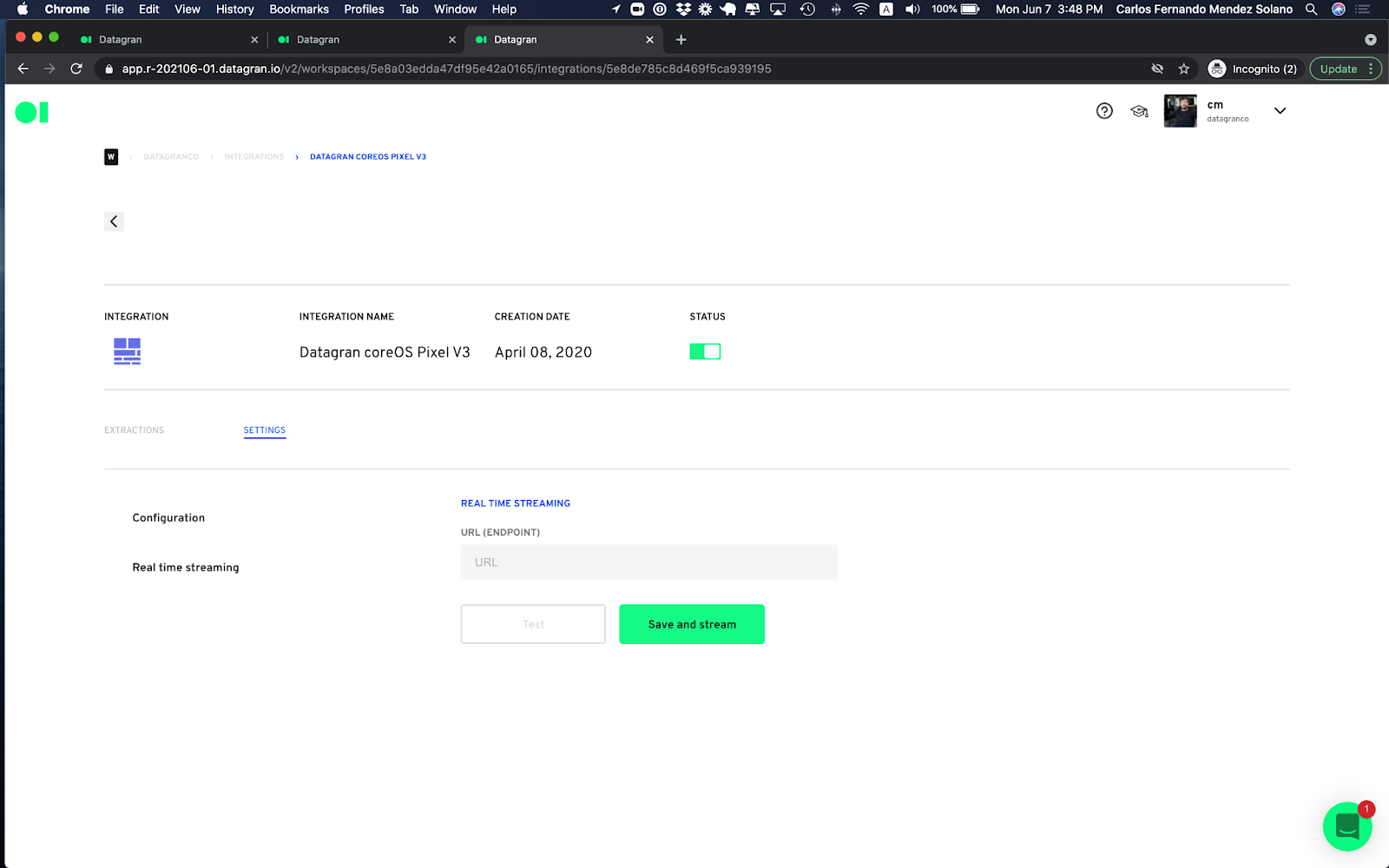Click the W workspace breadcrumb icon
The height and width of the screenshot is (868, 1389).
pyautogui.click(x=111, y=157)
